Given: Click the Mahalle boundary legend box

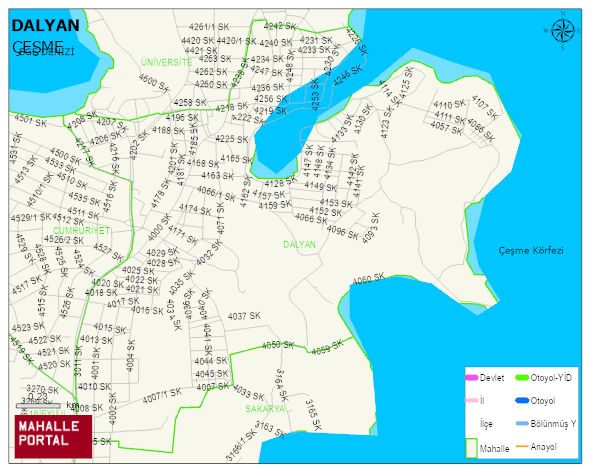Looking at the screenshot, I should 472,448.
